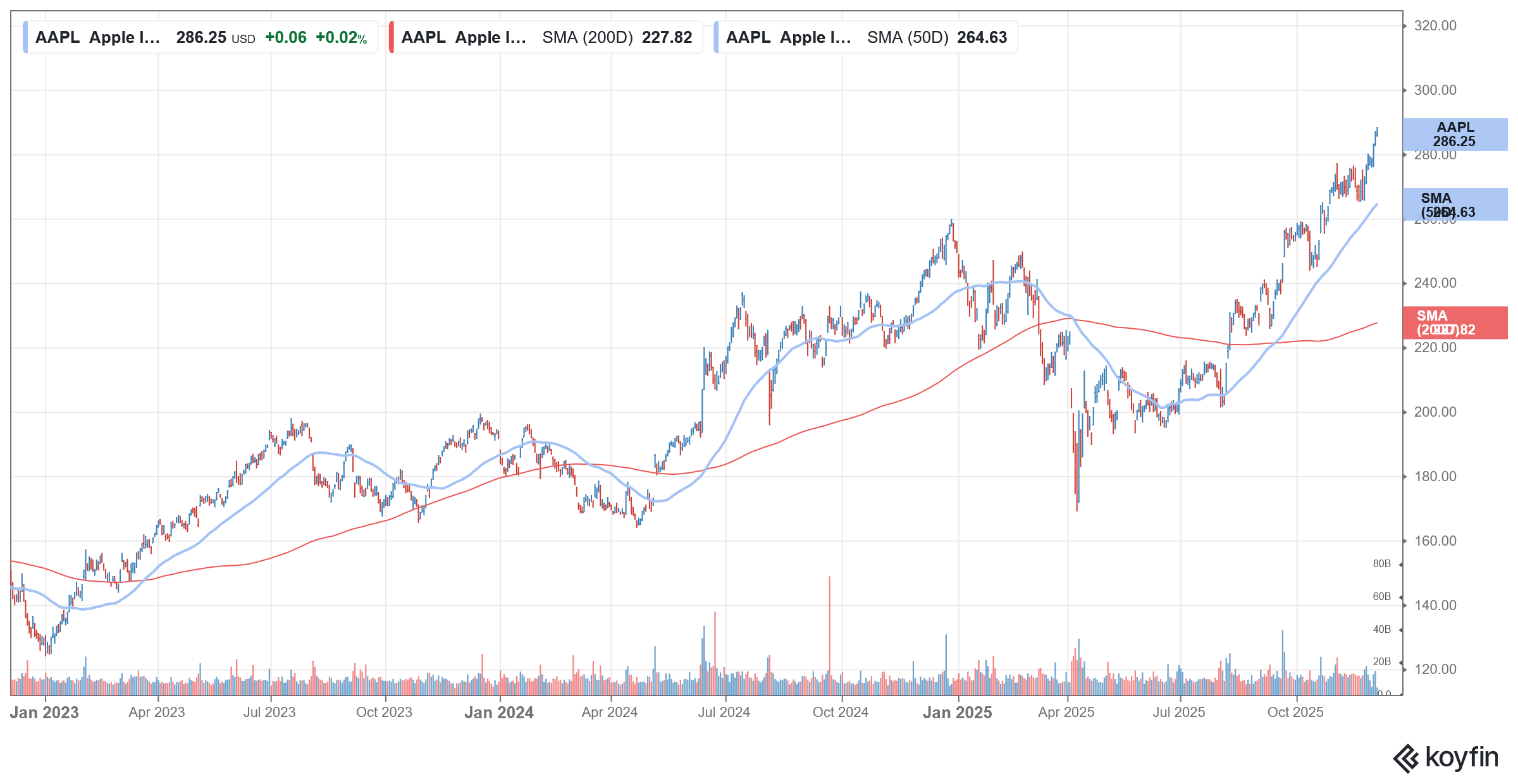Toggle the AAPL candlestick series off
This screenshot has height=784, width=1518.
24,37
